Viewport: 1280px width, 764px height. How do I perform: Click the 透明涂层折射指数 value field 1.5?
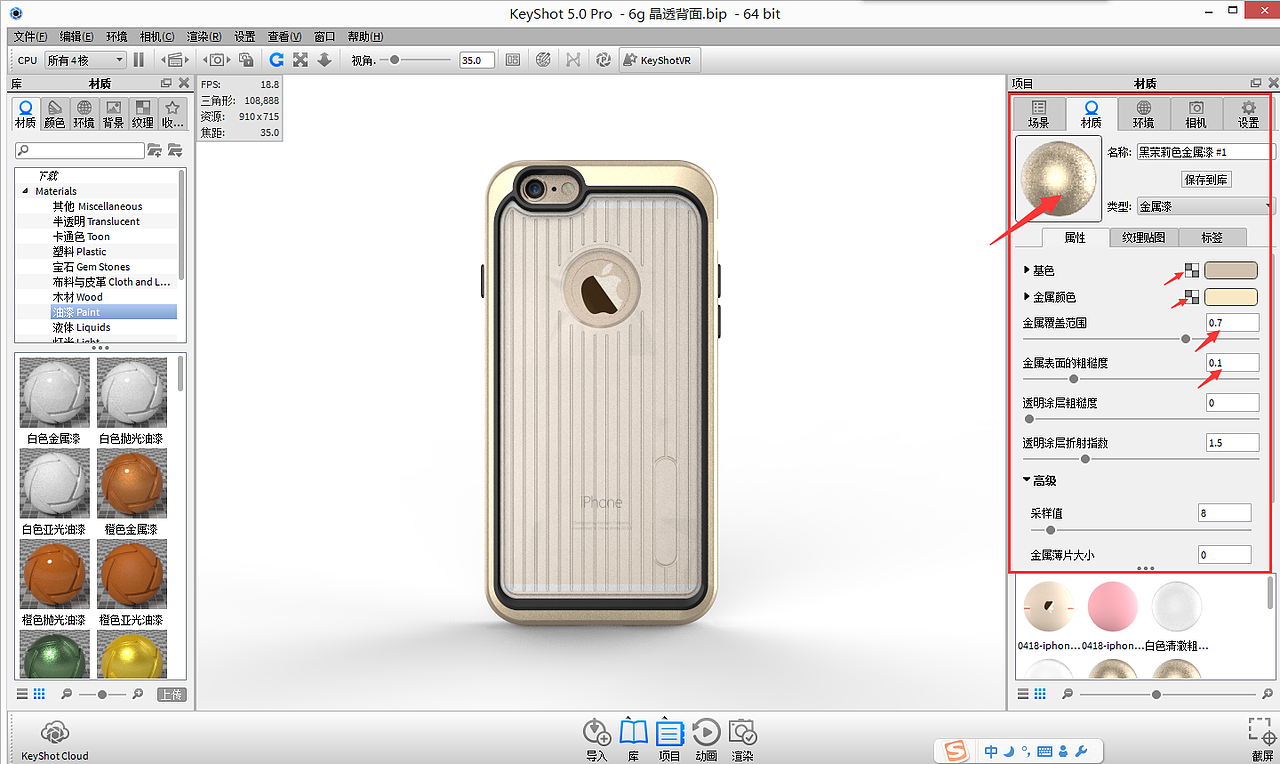pyautogui.click(x=1232, y=442)
